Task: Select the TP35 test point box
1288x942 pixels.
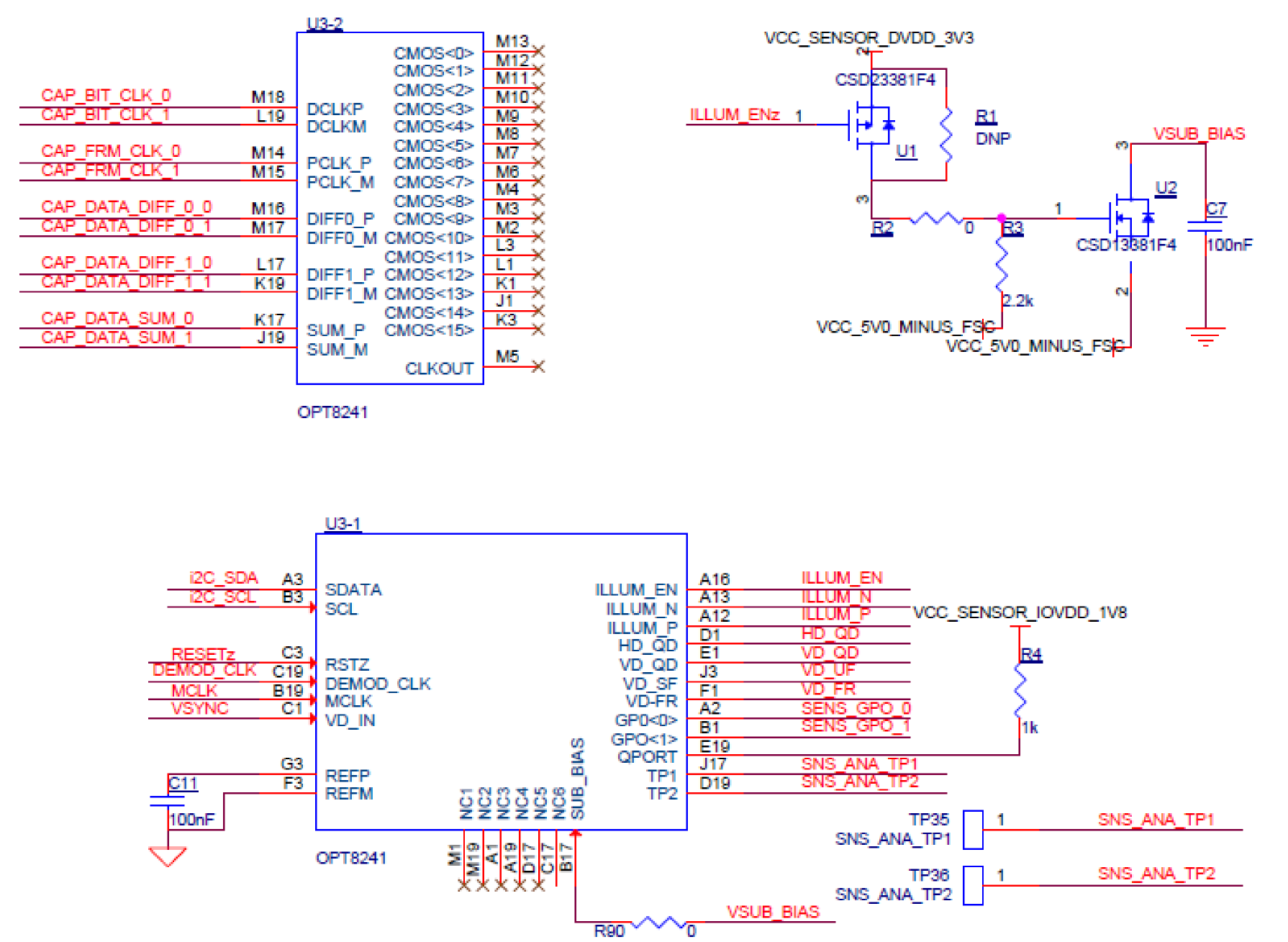Action: [x=973, y=829]
